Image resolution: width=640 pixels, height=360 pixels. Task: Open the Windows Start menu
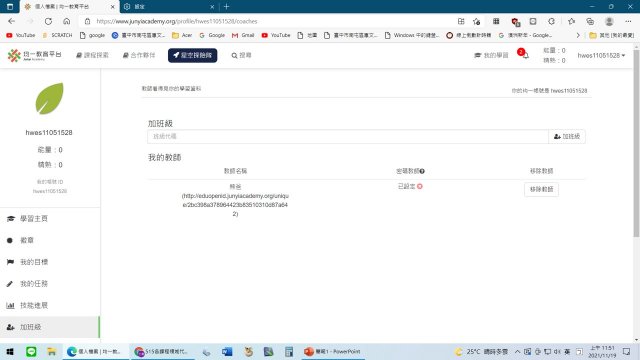pyautogui.click(x=10, y=351)
